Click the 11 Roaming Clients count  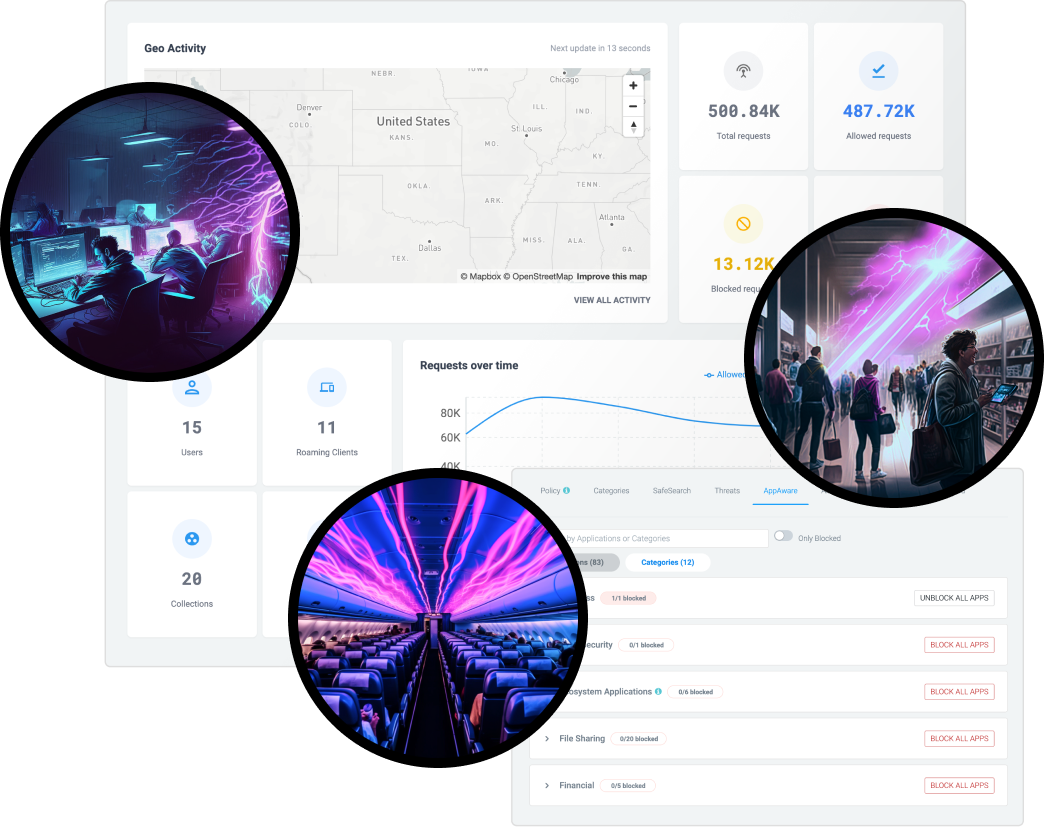point(326,427)
